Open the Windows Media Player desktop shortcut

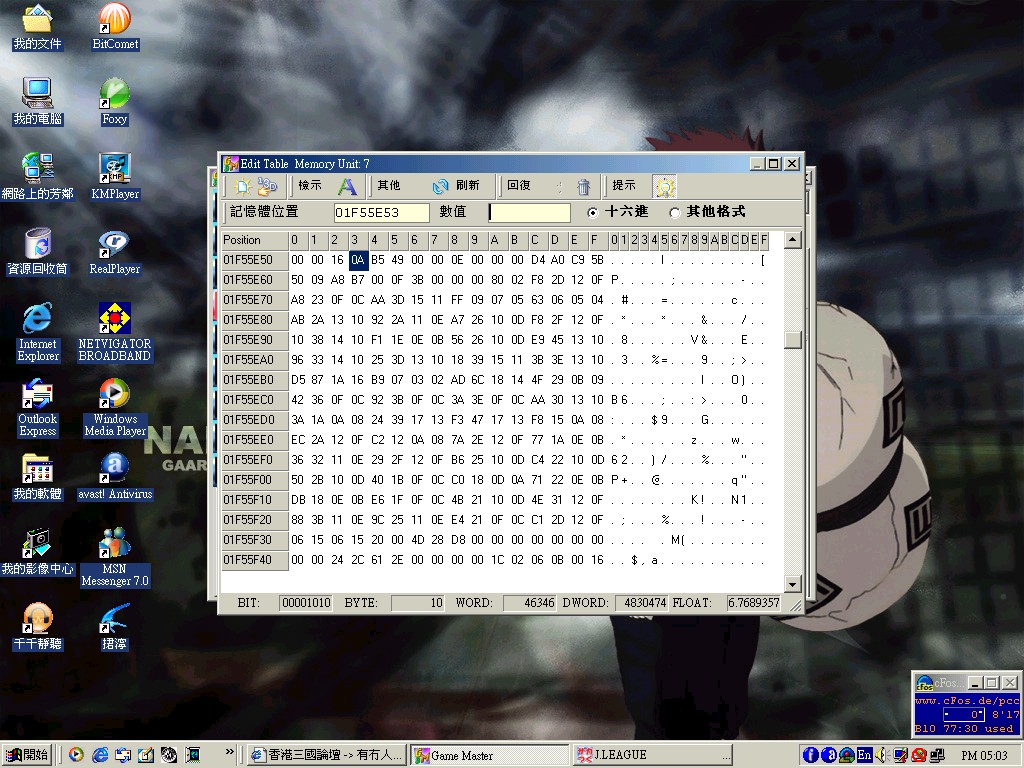click(115, 408)
